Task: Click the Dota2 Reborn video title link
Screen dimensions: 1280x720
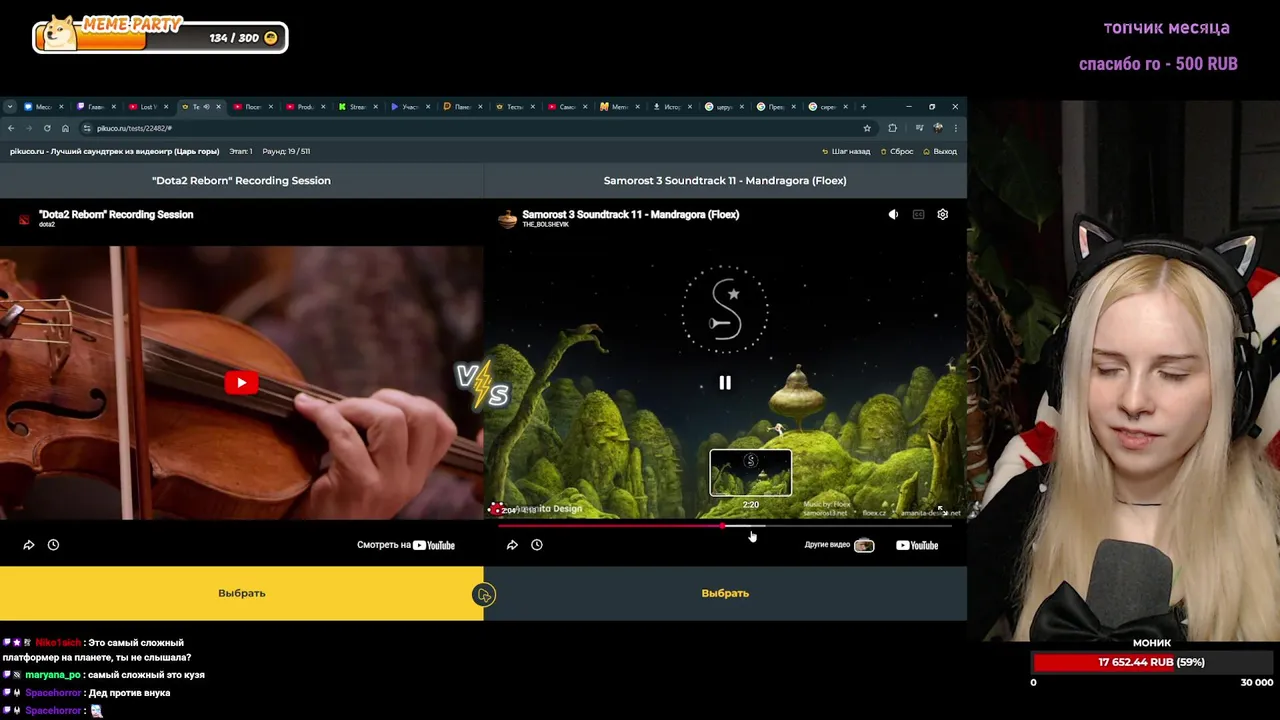Action: click(x=116, y=214)
